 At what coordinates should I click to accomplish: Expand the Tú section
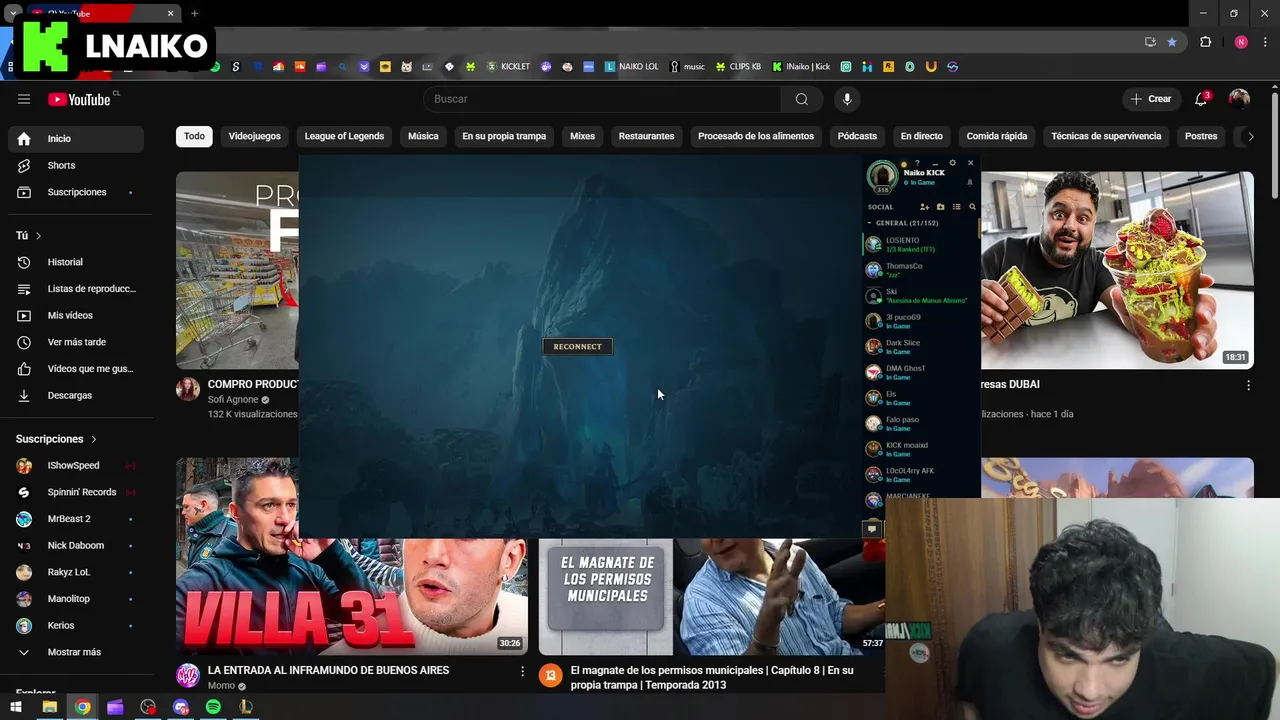point(38,236)
